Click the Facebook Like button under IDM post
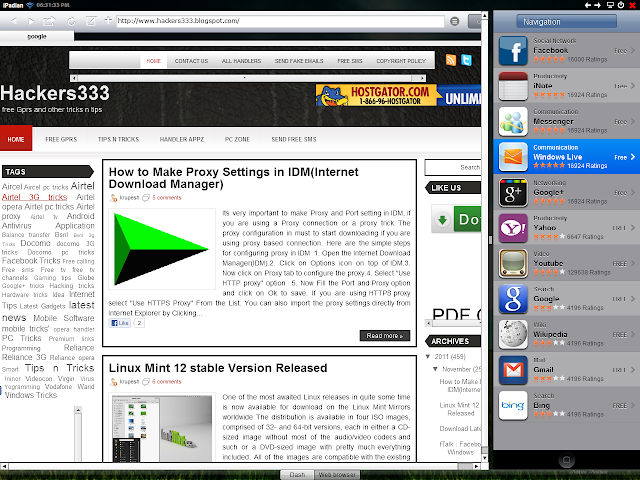 (x=120, y=323)
